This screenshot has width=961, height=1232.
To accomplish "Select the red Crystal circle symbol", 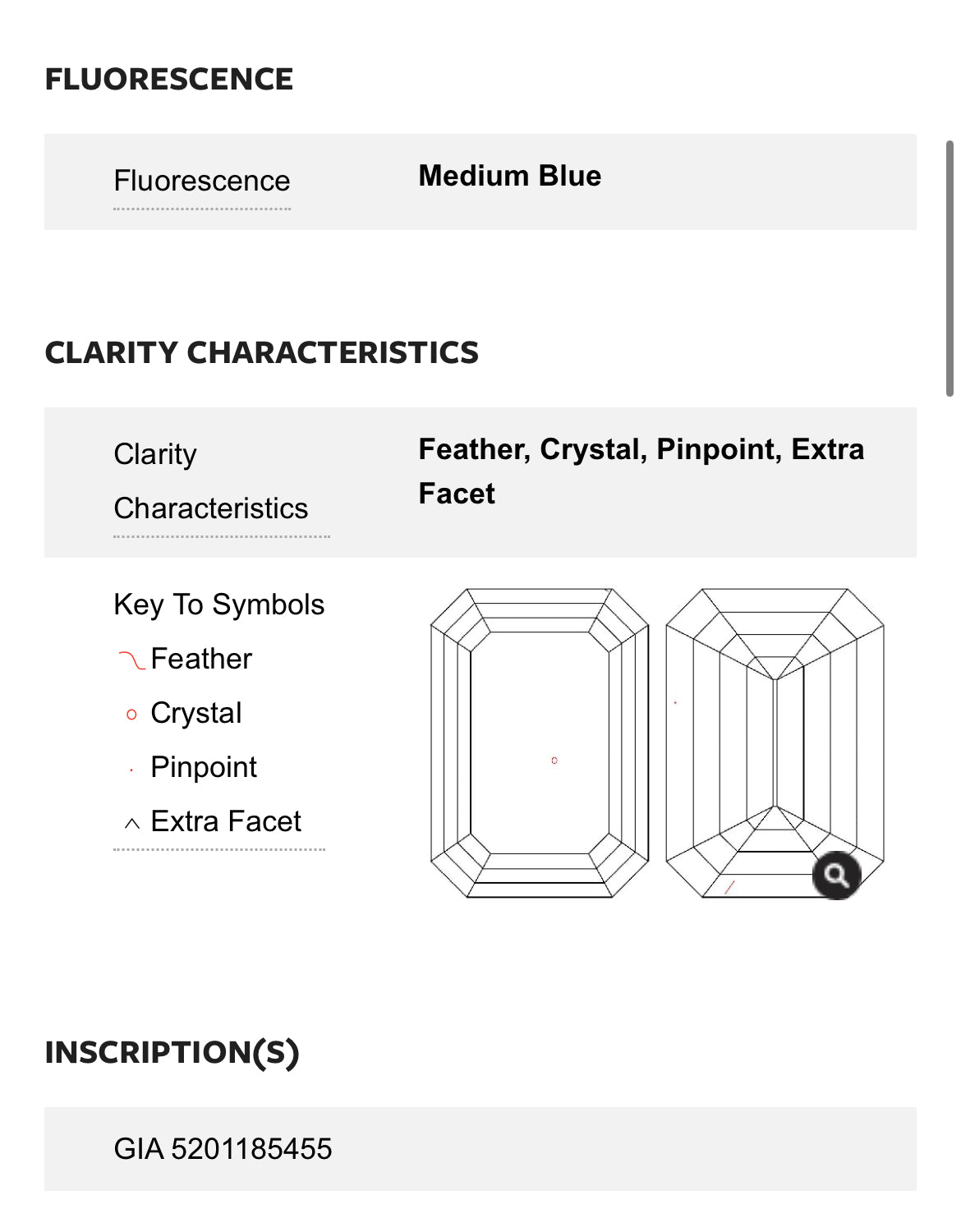I will pyautogui.click(x=130, y=715).
